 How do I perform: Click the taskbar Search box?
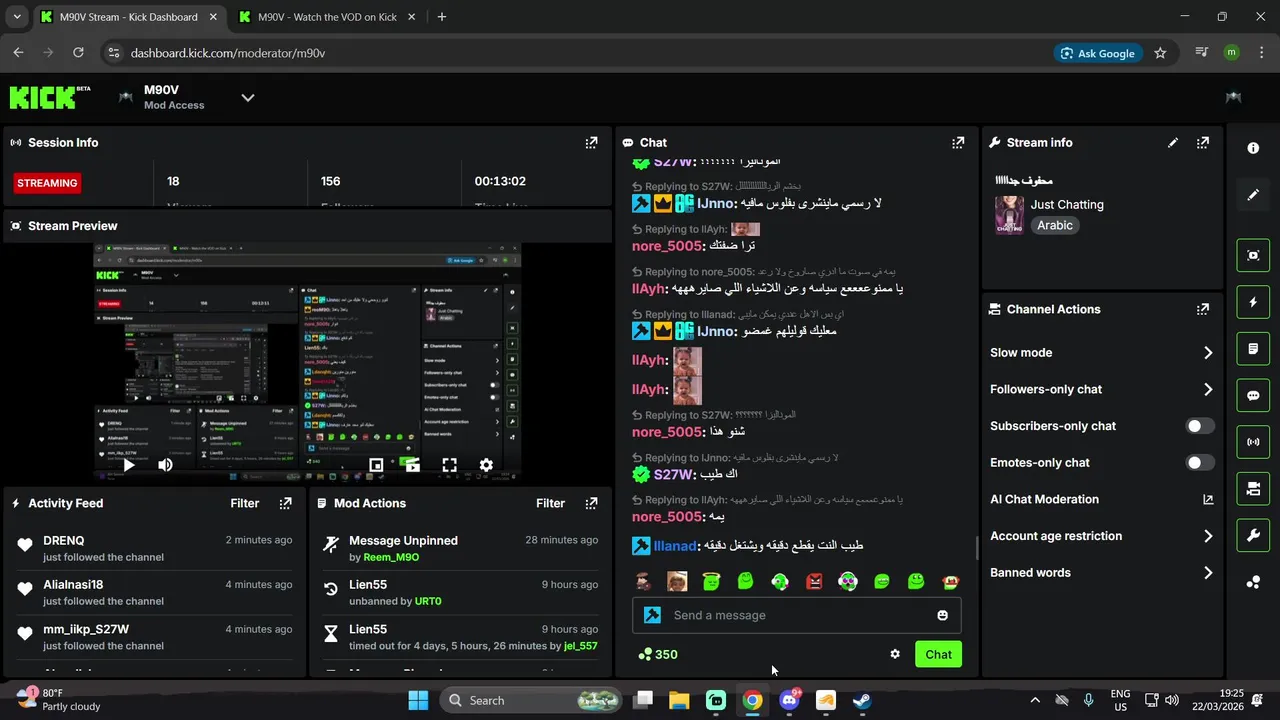(530, 700)
